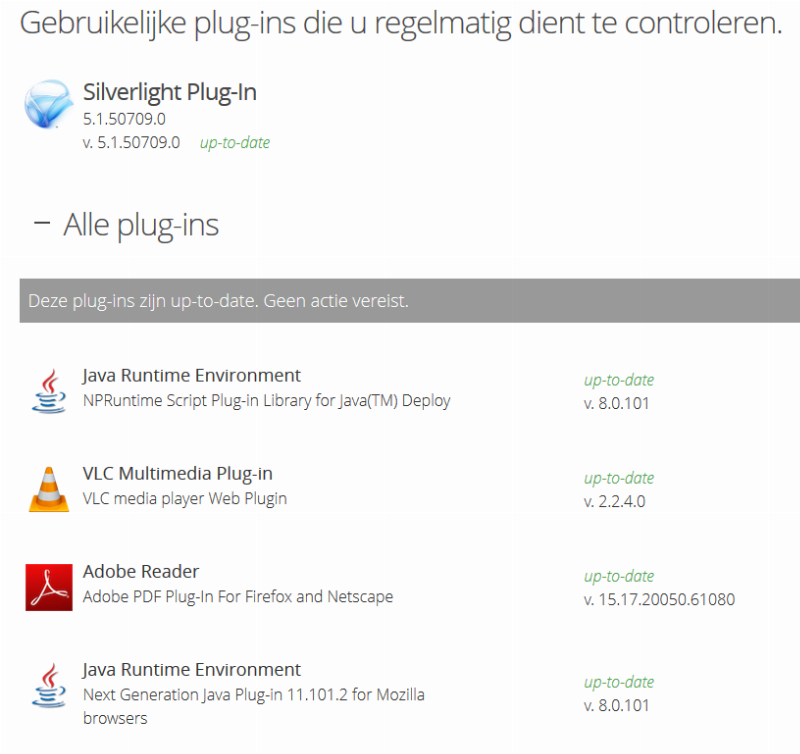Screen dimensions: 800x754
Task: Click Adobe Reader version 15.17.20050.61080 text
Action: [659, 600]
